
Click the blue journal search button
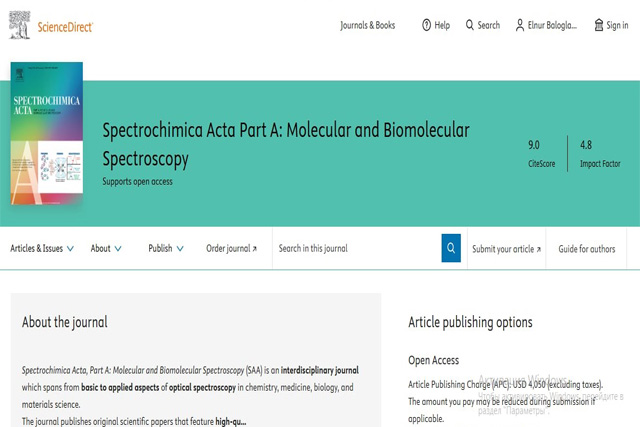[451, 248]
